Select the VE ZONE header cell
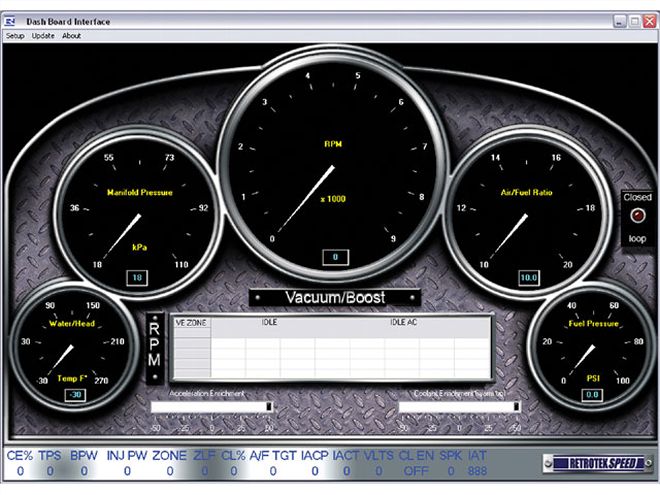Screen dimensions: 660x495 tap(191, 323)
